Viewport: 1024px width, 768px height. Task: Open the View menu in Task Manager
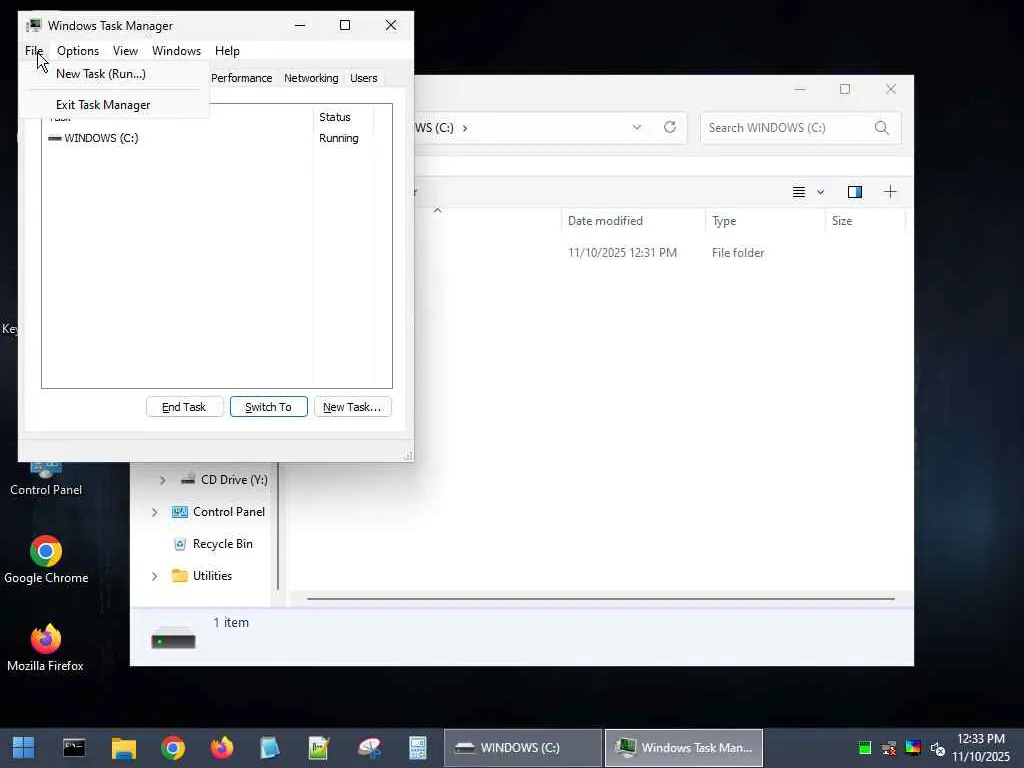pos(125,51)
